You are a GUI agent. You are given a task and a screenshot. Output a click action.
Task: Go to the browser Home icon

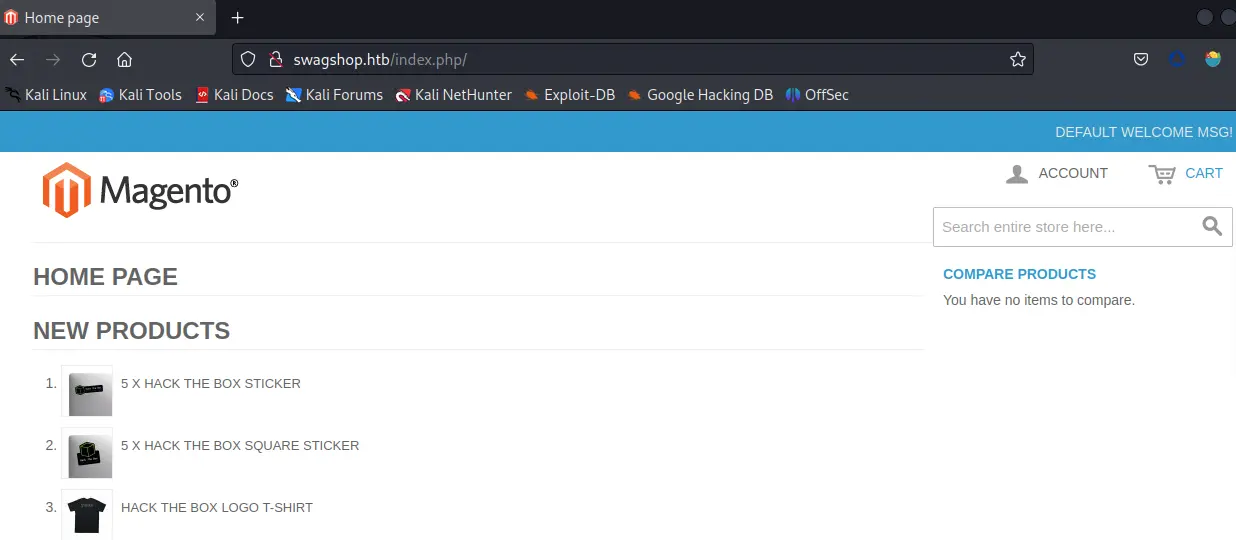[124, 60]
